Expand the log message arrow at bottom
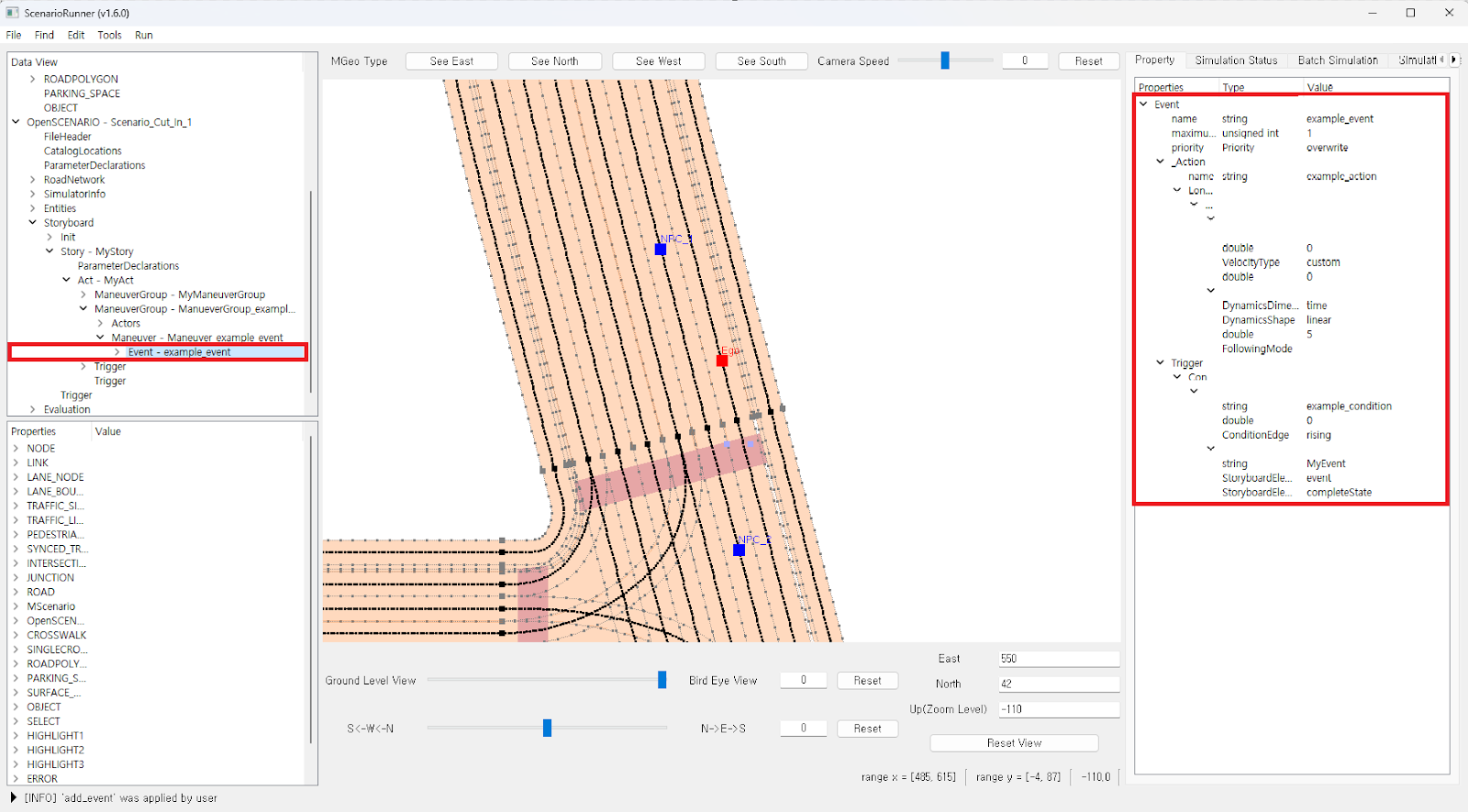The image size is (1468, 812). click(x=13, y=798)
